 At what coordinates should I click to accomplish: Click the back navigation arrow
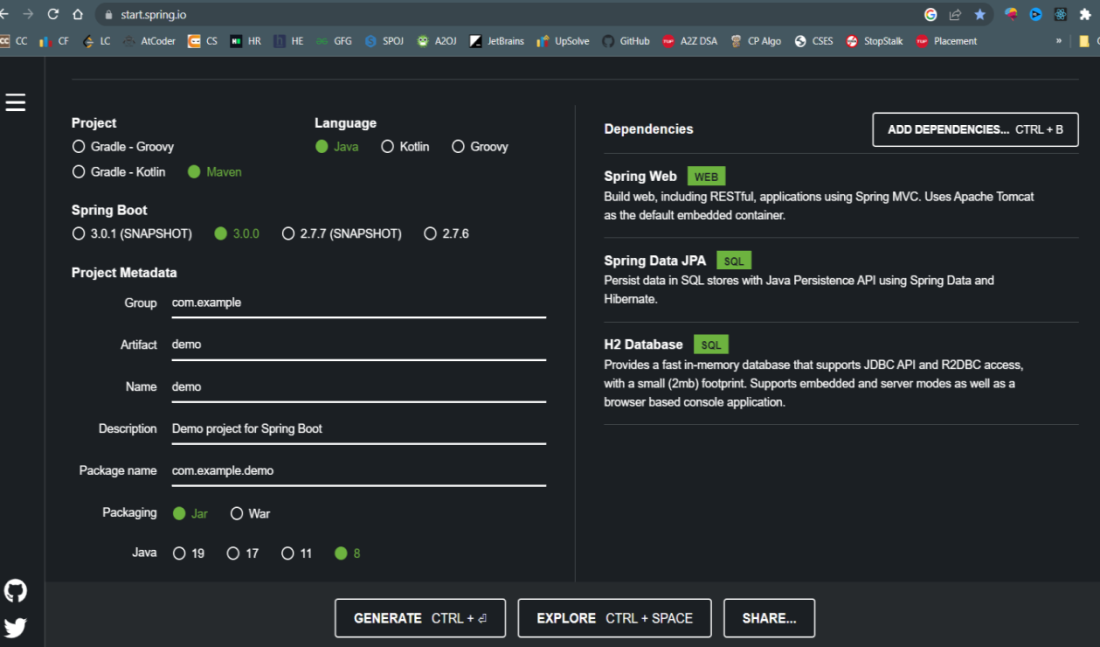point(4,14)
